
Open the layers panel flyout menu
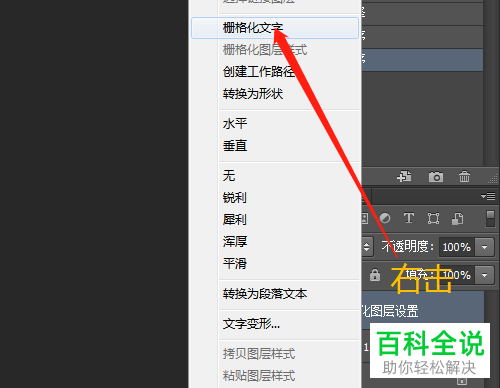click(x=488, y=196)
